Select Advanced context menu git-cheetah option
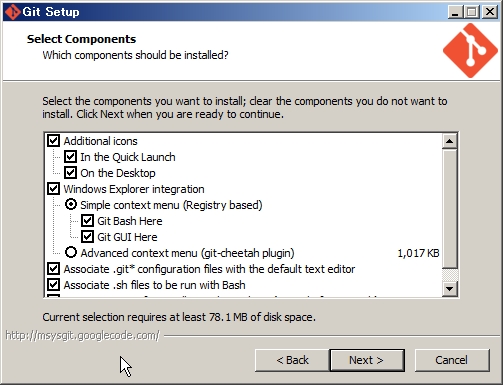Image resolution: width=503 pixels, height=385 pixels. (x=71, y=252)
